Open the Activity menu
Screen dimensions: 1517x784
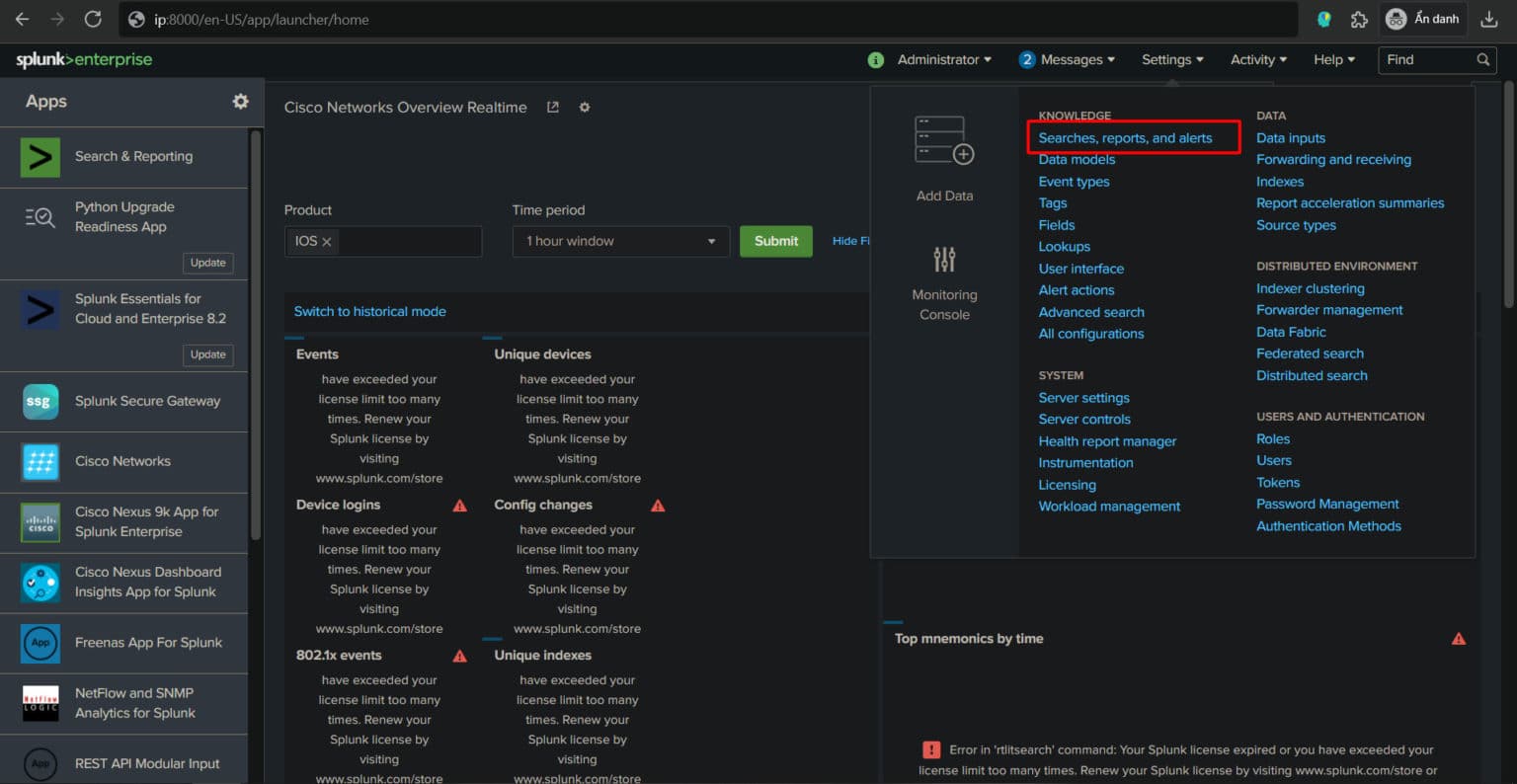pos(1257,59)
